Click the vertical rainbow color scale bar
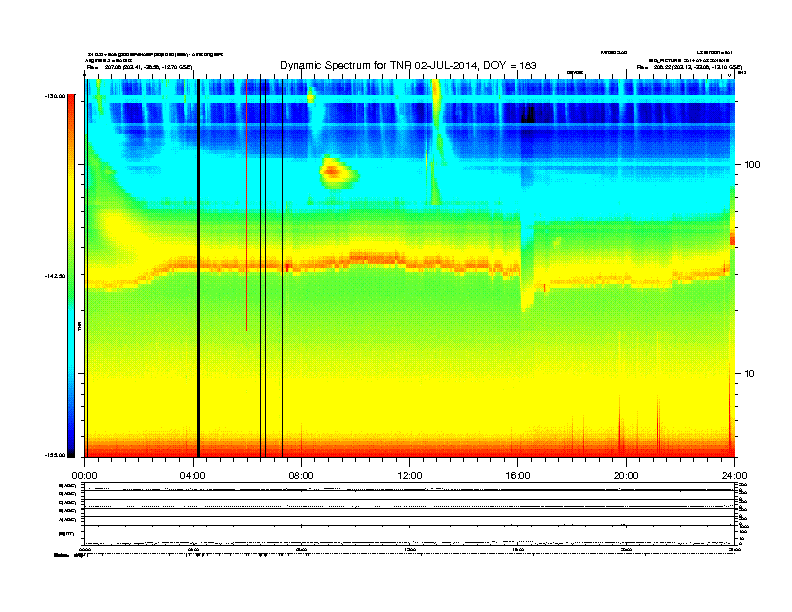This screenshot has height=612, width=792. [x=71, y=276]
